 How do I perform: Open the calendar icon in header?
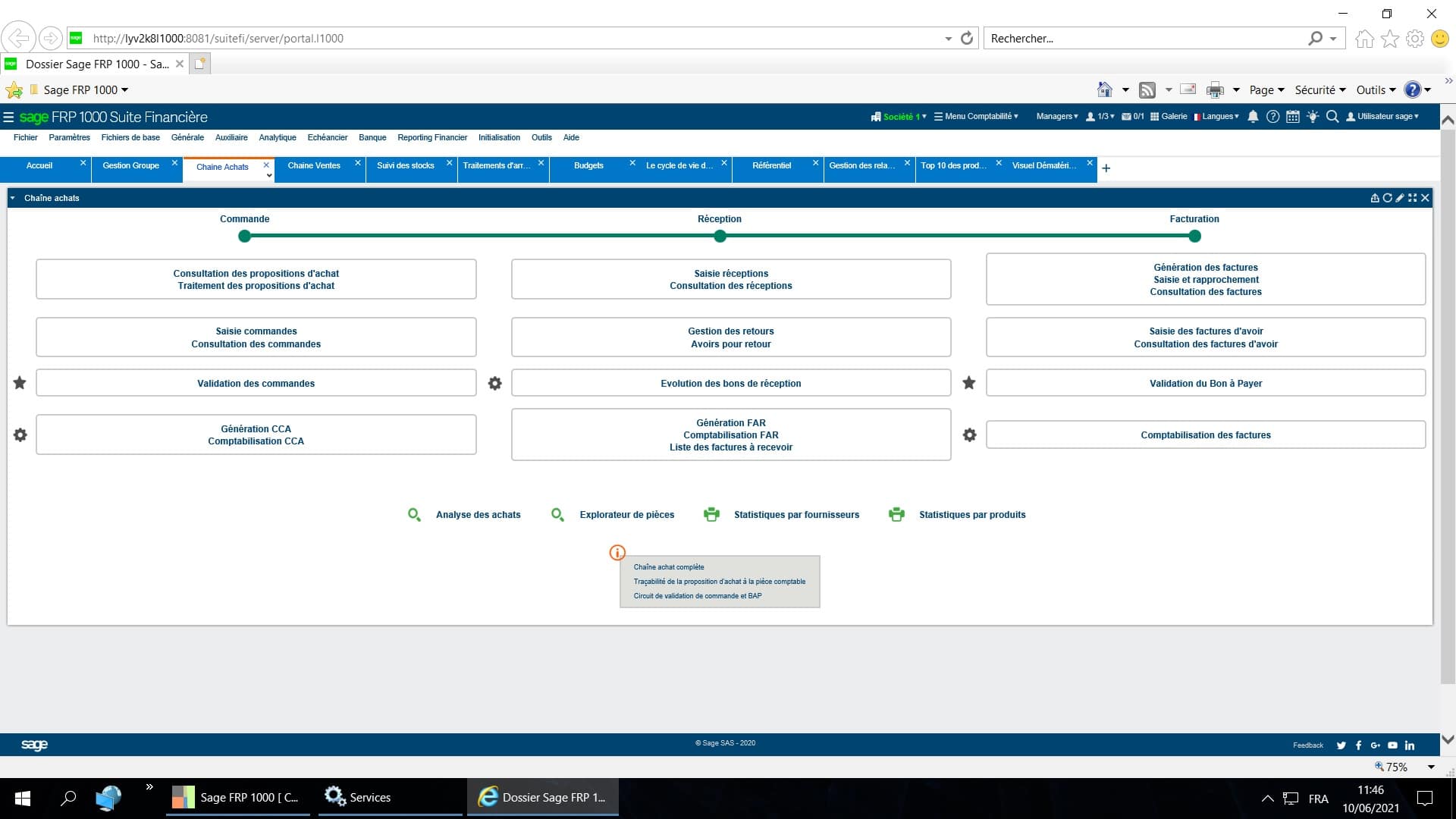[x=1293, y=117]
